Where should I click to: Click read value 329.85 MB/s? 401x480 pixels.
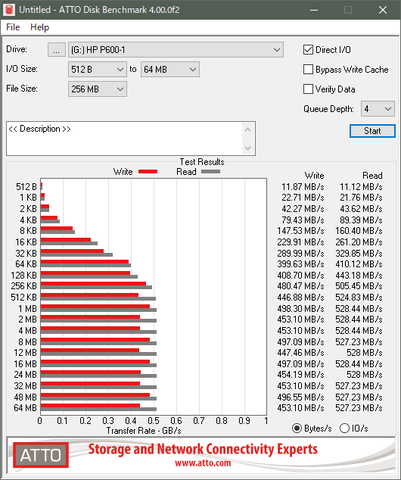point(359,253)
